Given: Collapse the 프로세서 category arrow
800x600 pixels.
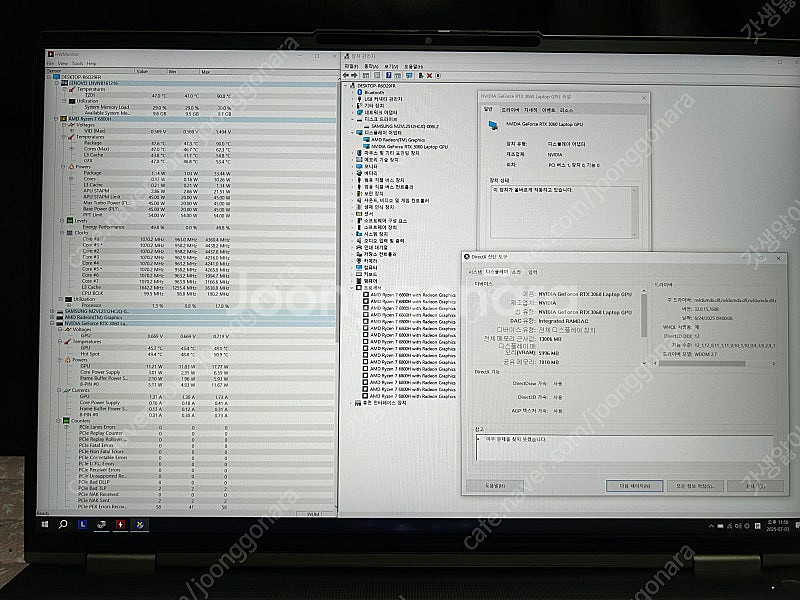Looking at the screenshot, I should pyautogui.click(x=352, y=288).
